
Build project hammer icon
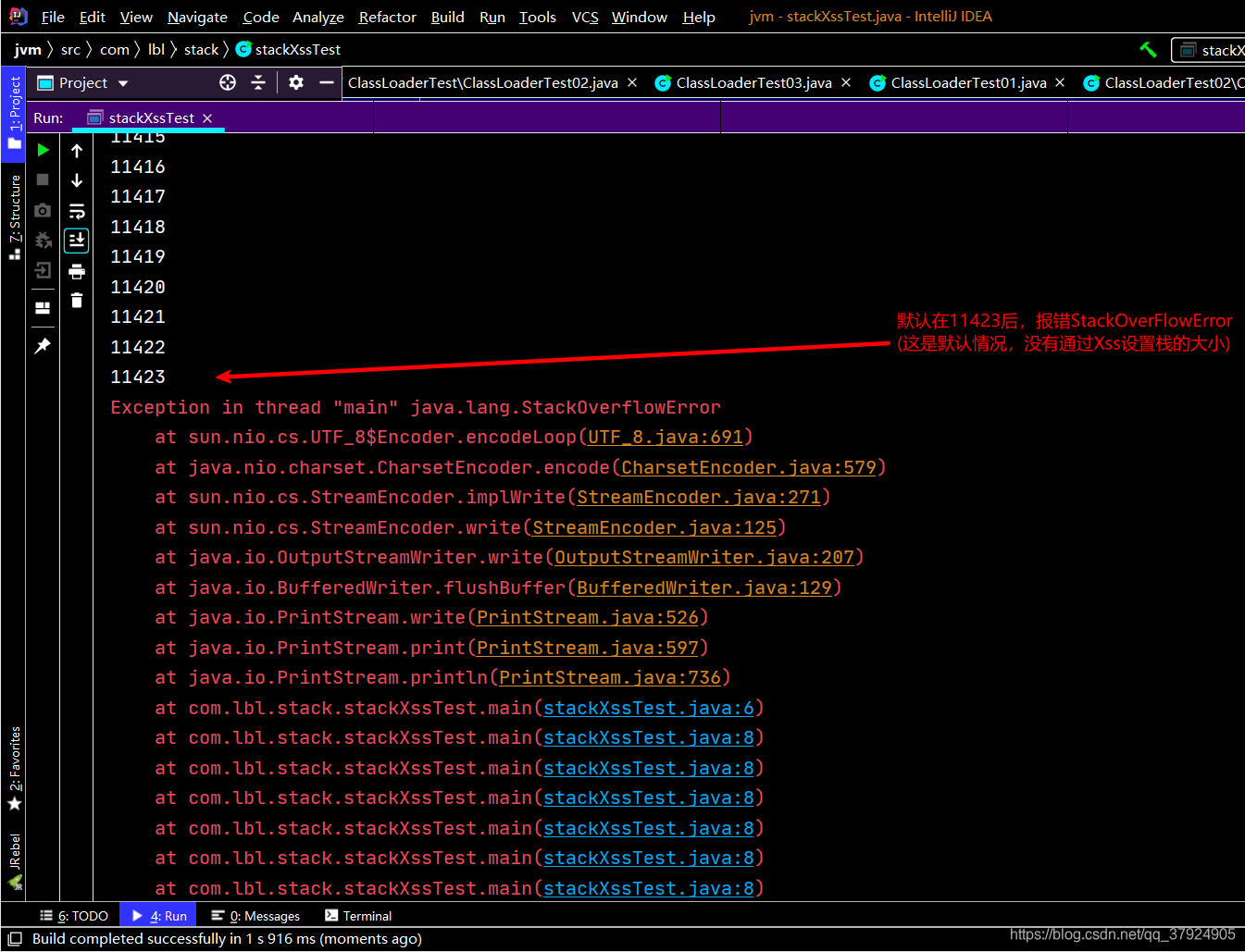click(1148, 49)
